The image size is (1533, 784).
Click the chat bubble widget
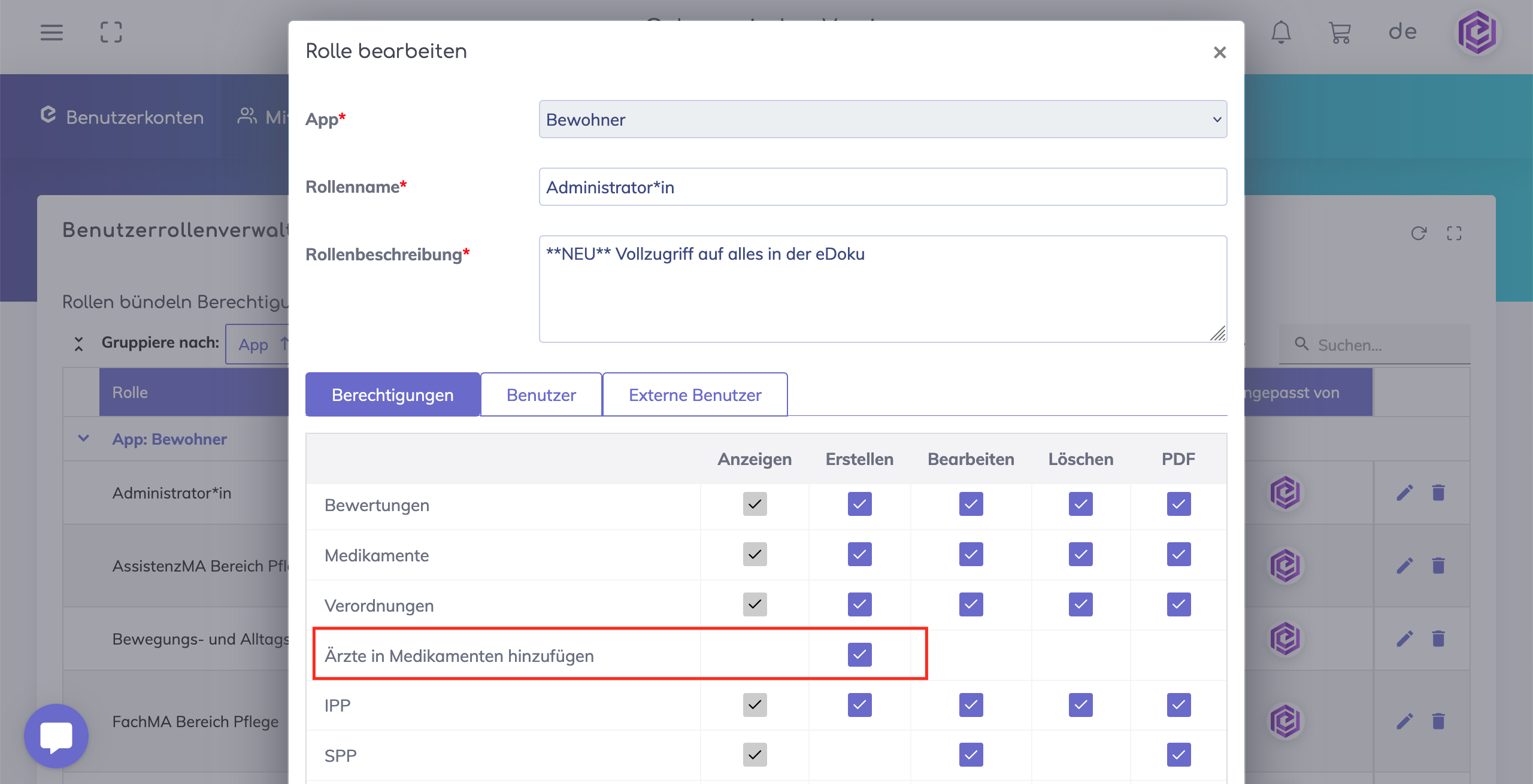(x=56, y=736)
